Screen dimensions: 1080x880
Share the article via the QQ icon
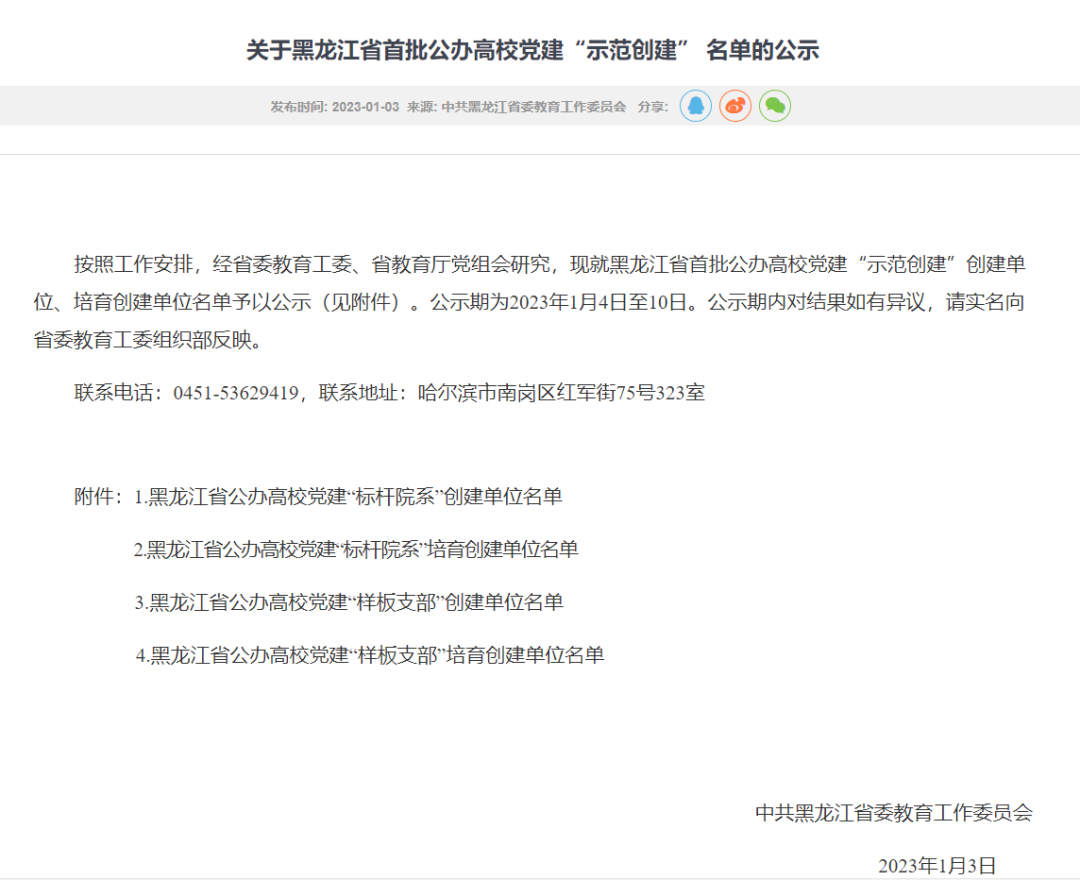click(695, 106)
